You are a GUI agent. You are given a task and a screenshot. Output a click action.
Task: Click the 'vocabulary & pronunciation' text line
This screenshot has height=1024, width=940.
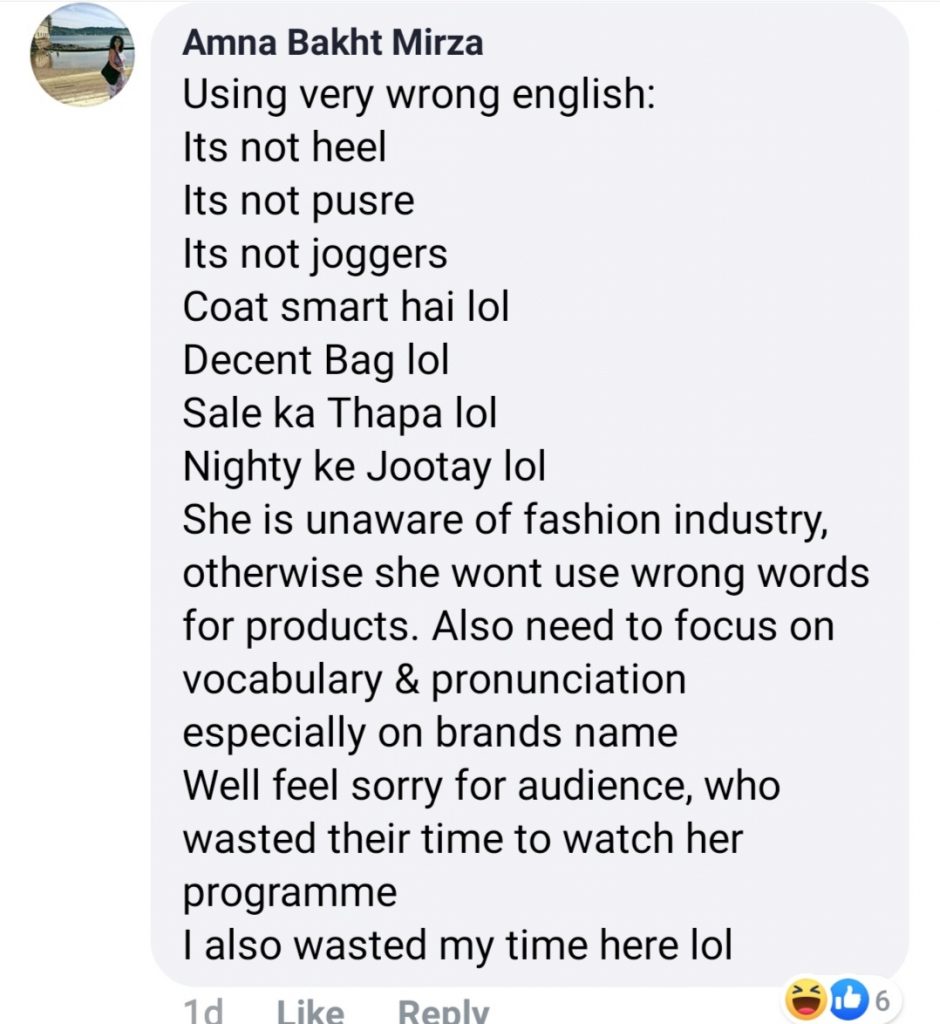(434, 680)
